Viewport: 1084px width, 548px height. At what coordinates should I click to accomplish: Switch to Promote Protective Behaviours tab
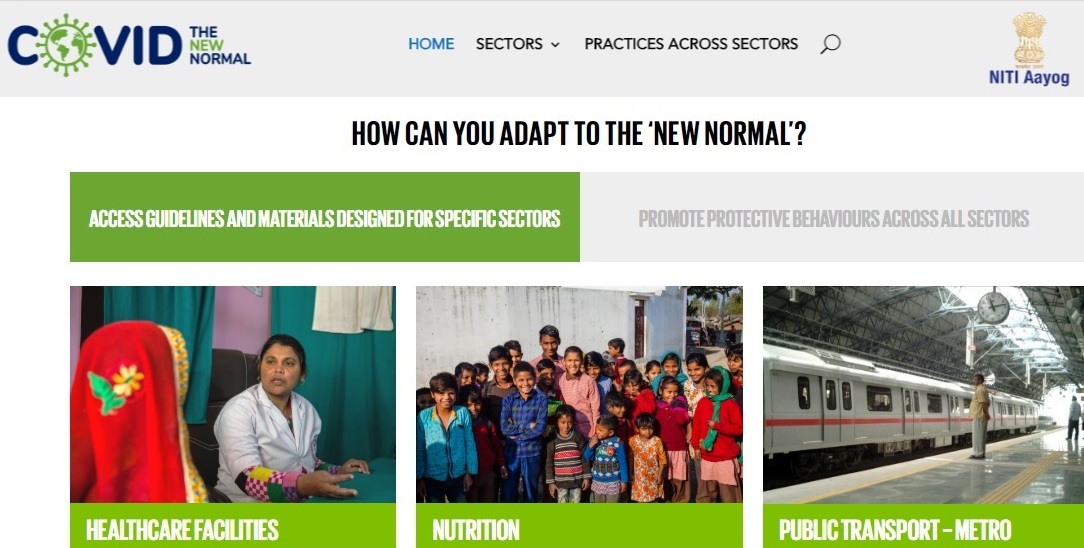pos(832,217)
